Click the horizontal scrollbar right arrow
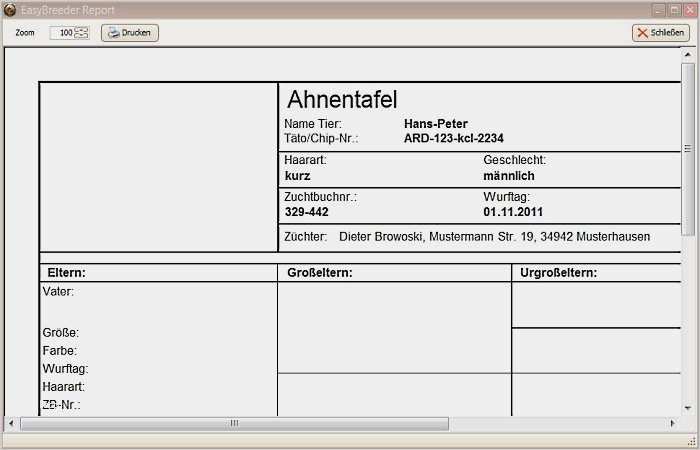The image size is (700, 450). [x=673, y=423]
